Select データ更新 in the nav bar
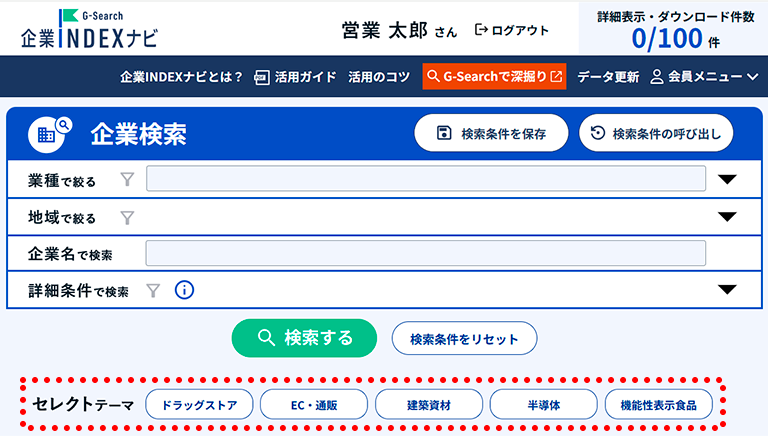Image resolution: width=768 pixels, height=436 pixels. tap(607, 77)
